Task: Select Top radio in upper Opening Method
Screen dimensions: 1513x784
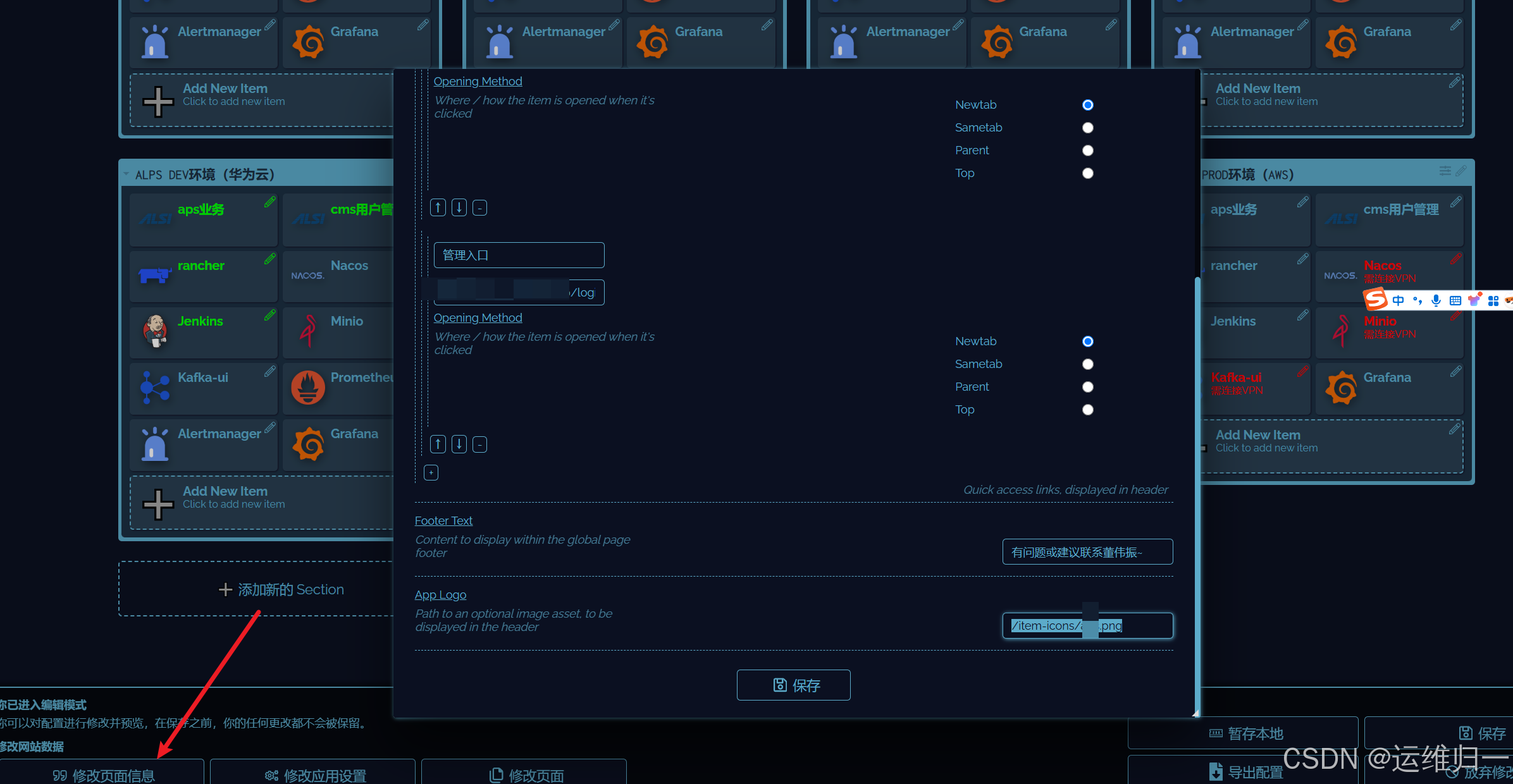Action: coord(1087,173)
